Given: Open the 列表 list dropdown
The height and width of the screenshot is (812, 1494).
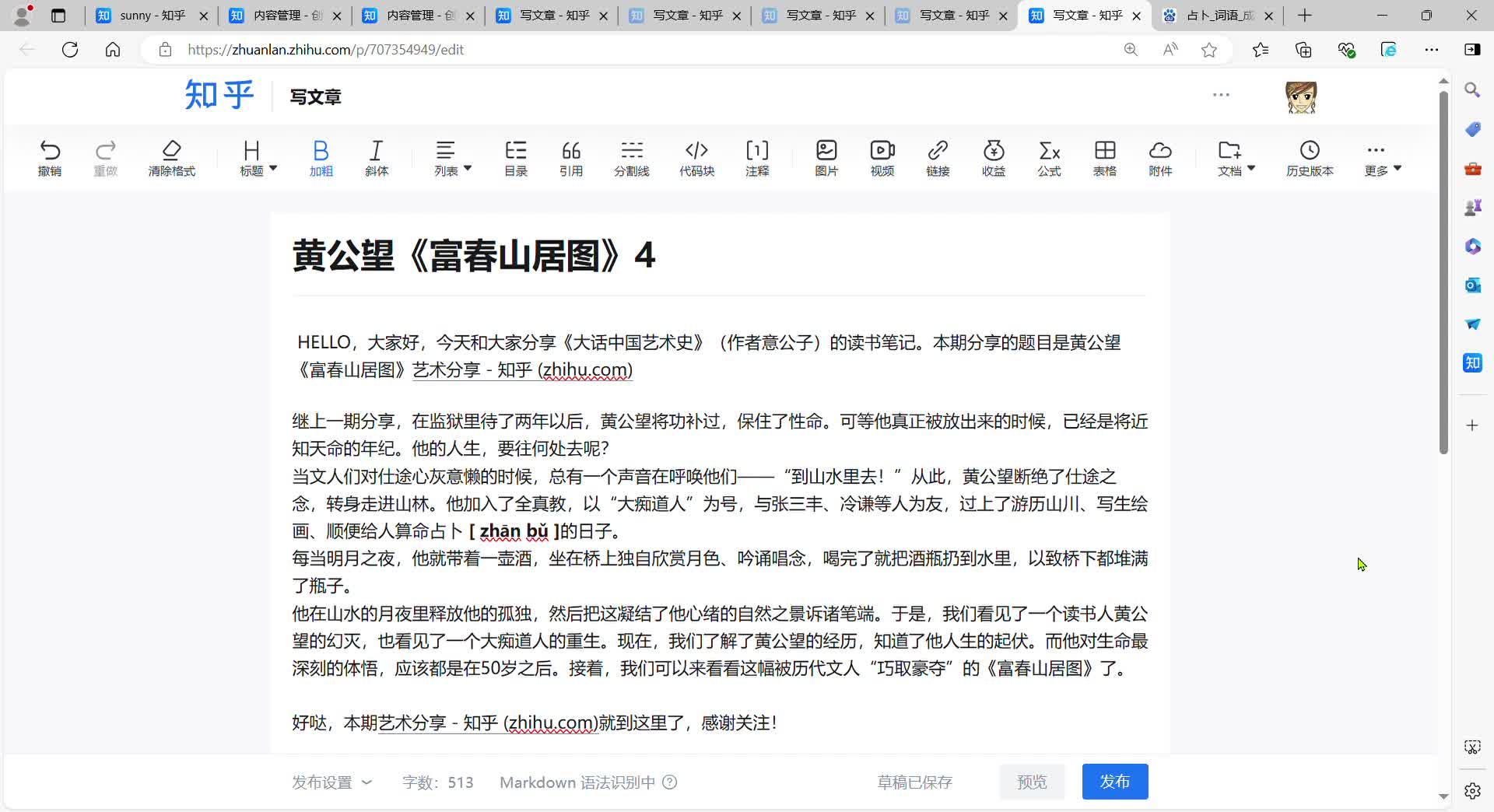Looking at the screenshot, I should click(x=453, y=158).
